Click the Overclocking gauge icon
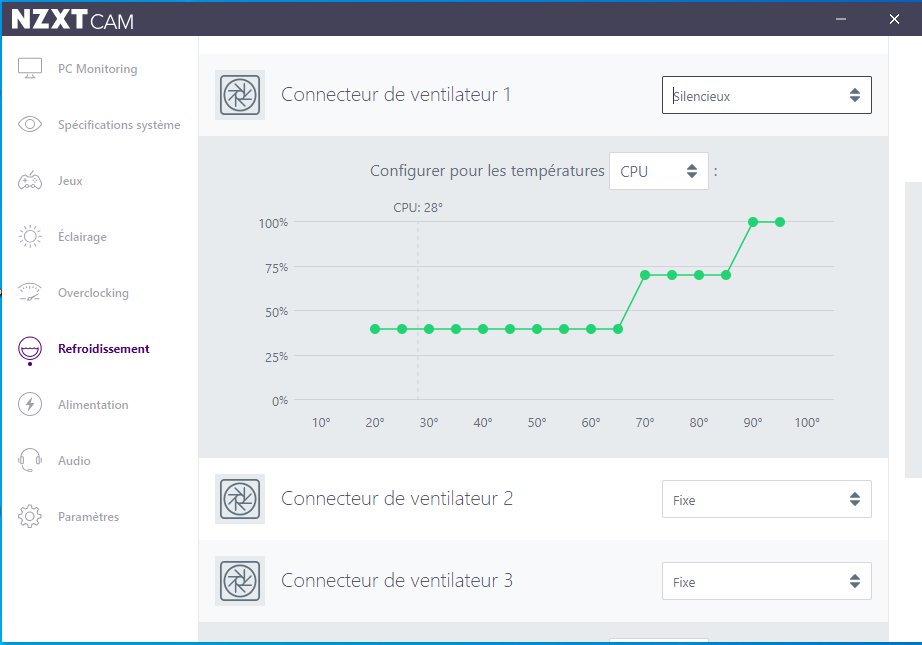 [x=30, y=293]
